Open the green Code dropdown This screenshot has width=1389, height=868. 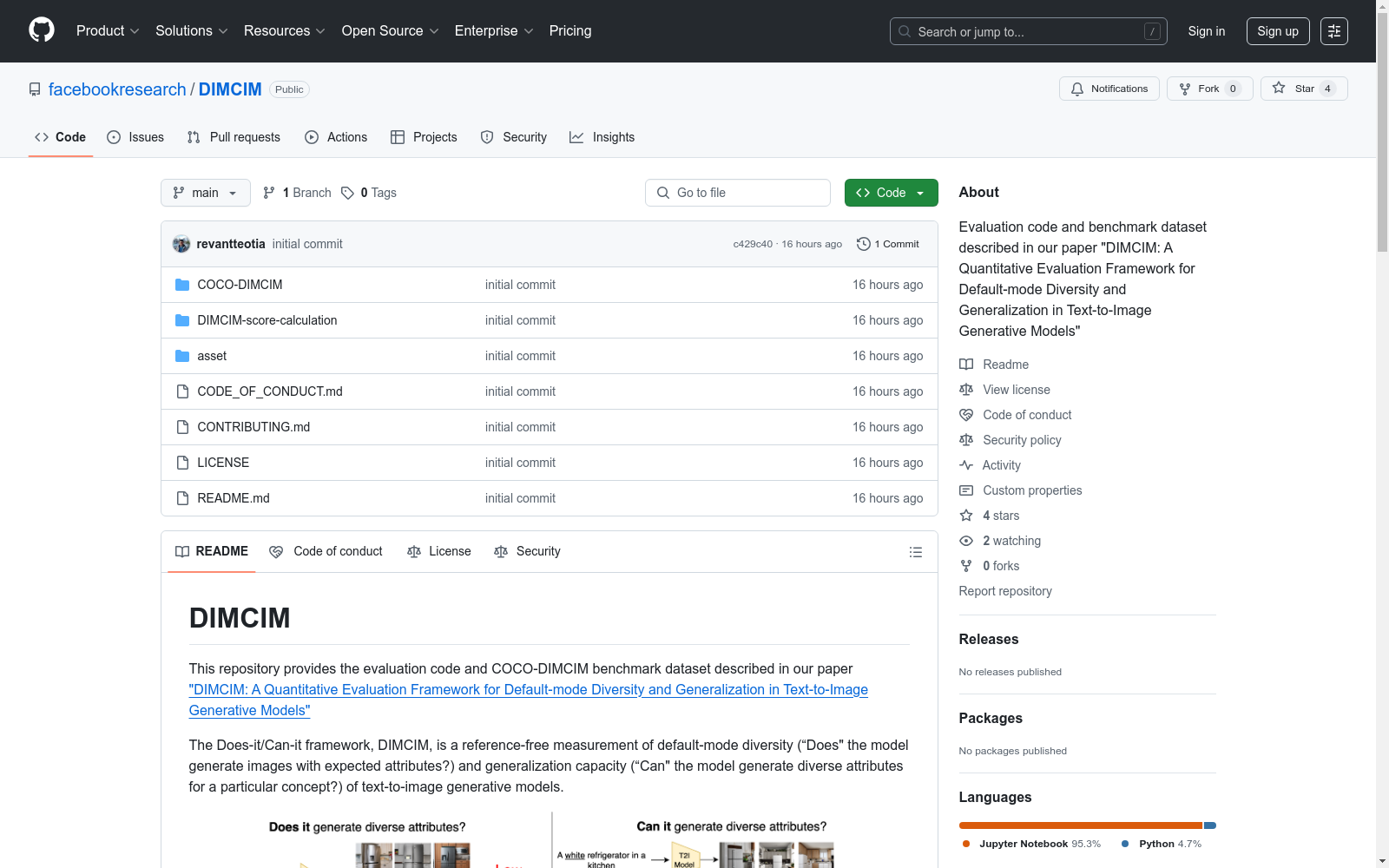[891, 193]
